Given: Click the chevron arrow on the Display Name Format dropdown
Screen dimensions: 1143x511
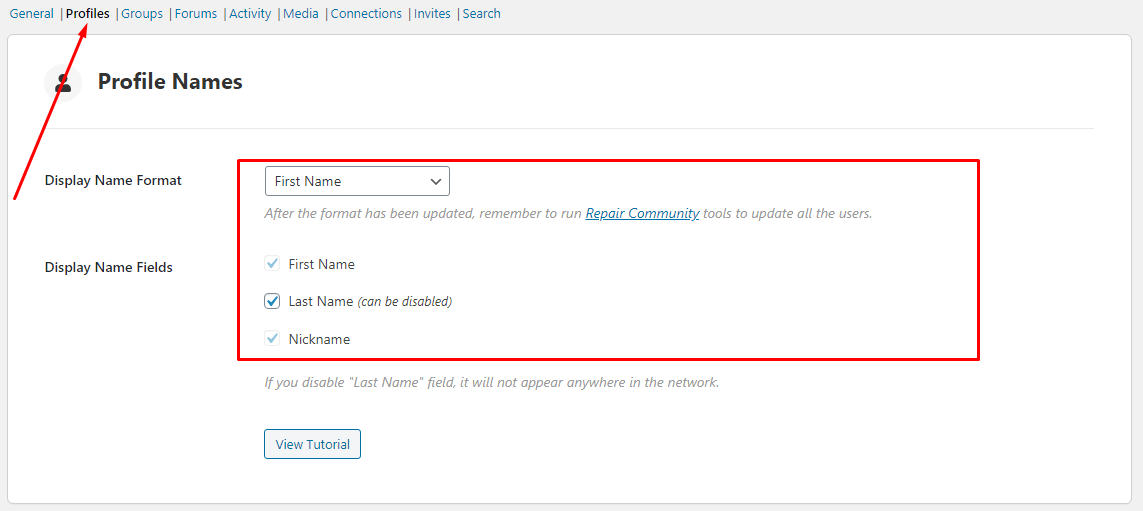Looking at the screenshot, I should pyautogui.click(x=436, y=182).
